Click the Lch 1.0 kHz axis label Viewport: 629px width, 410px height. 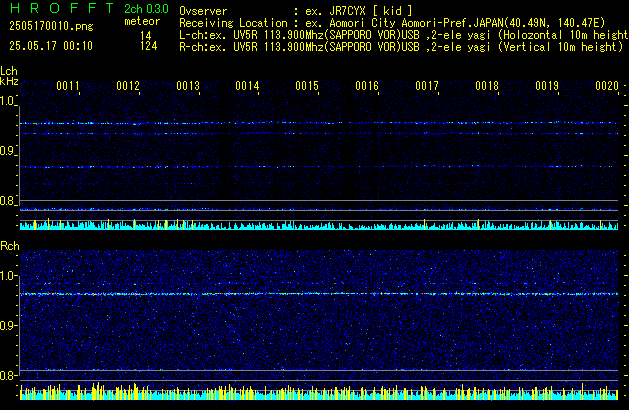coord(7,101)
